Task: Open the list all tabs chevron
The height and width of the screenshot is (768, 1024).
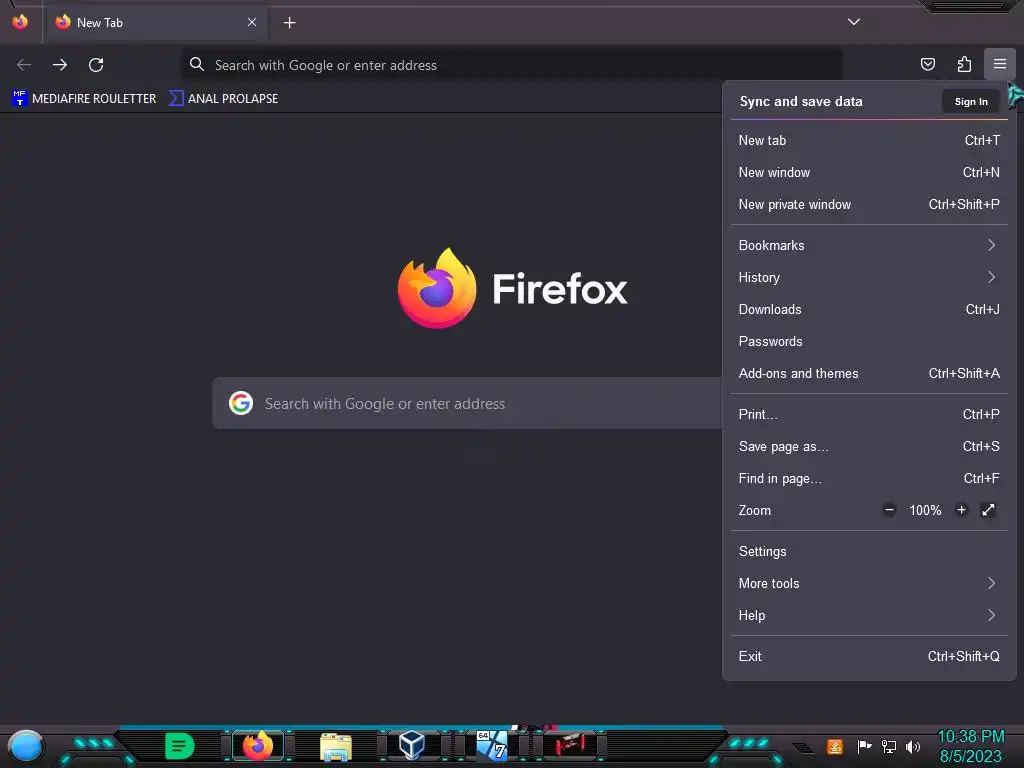Action: (854, 22)
